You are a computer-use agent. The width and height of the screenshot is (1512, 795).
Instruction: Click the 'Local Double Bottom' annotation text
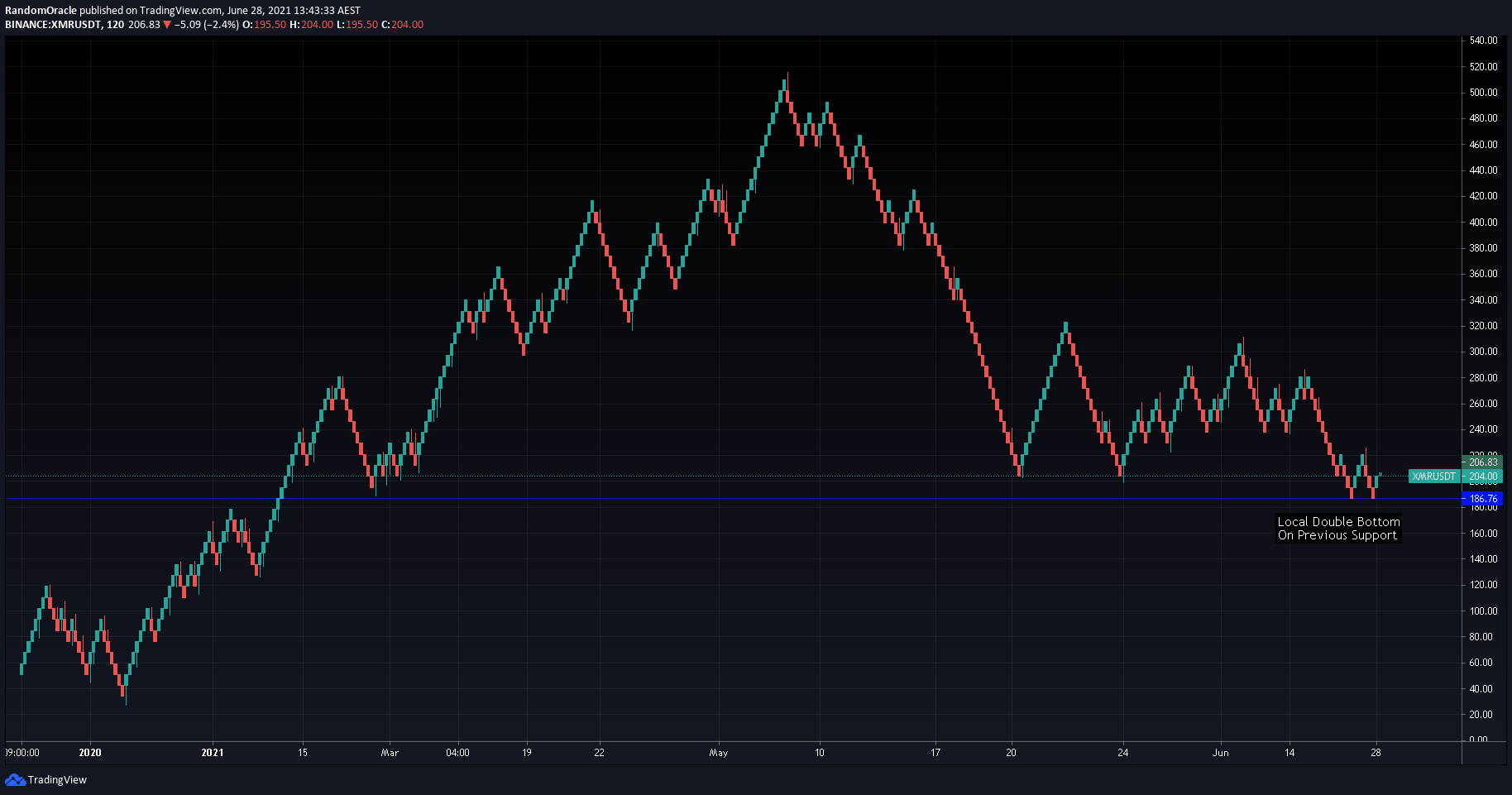[1338, 522]
